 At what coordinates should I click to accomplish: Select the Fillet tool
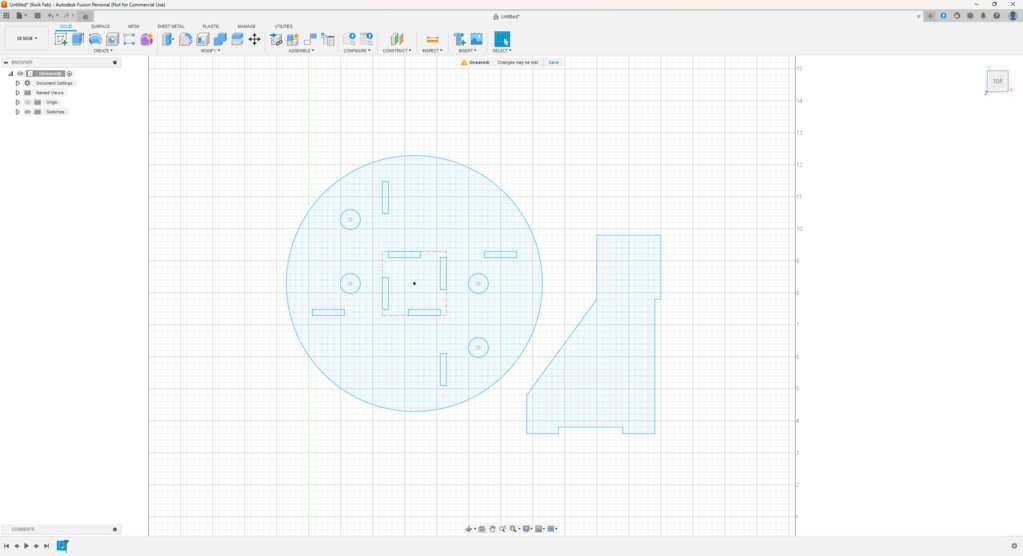point(185,39)
